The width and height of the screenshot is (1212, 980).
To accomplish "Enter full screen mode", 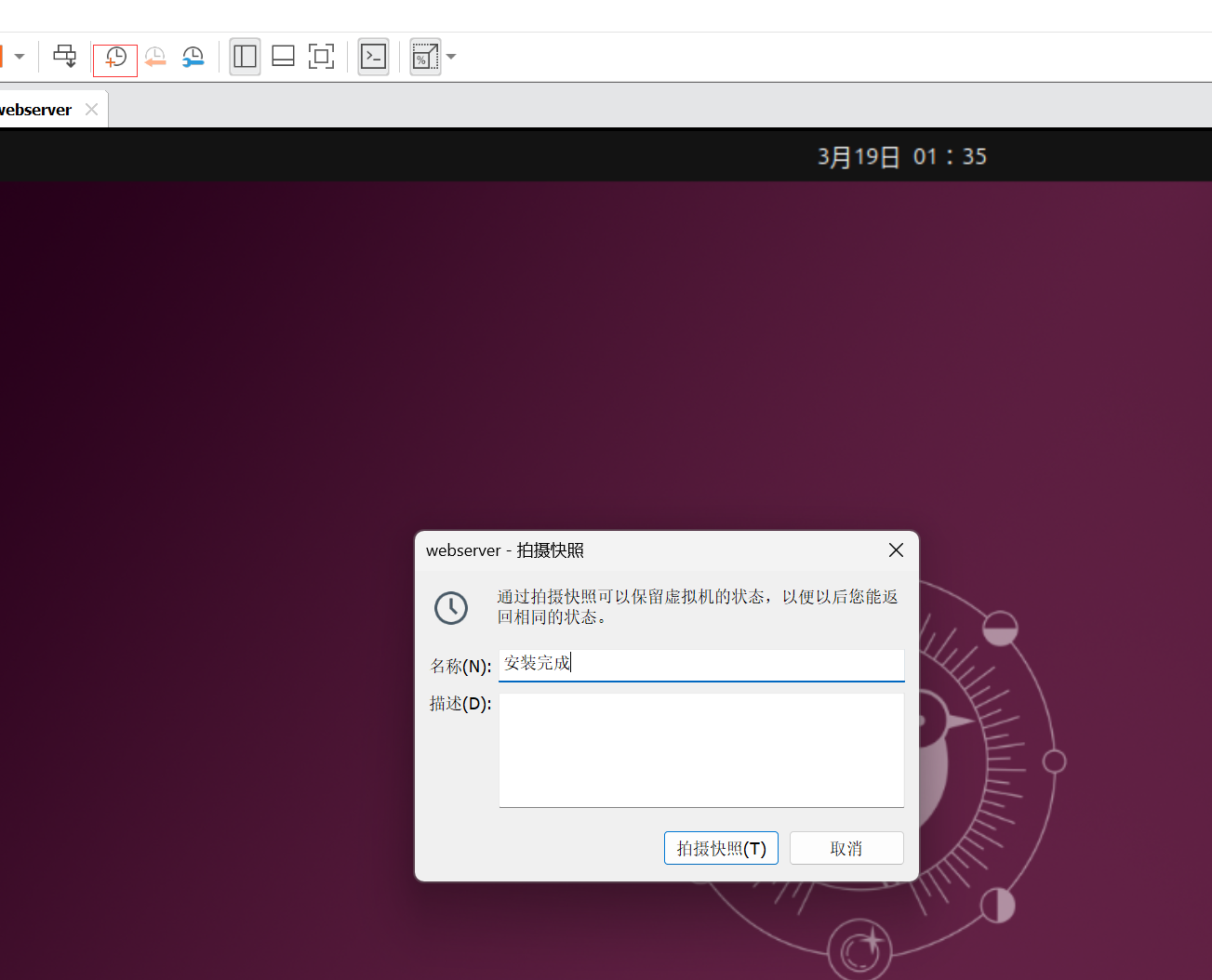I will (321, 57).
